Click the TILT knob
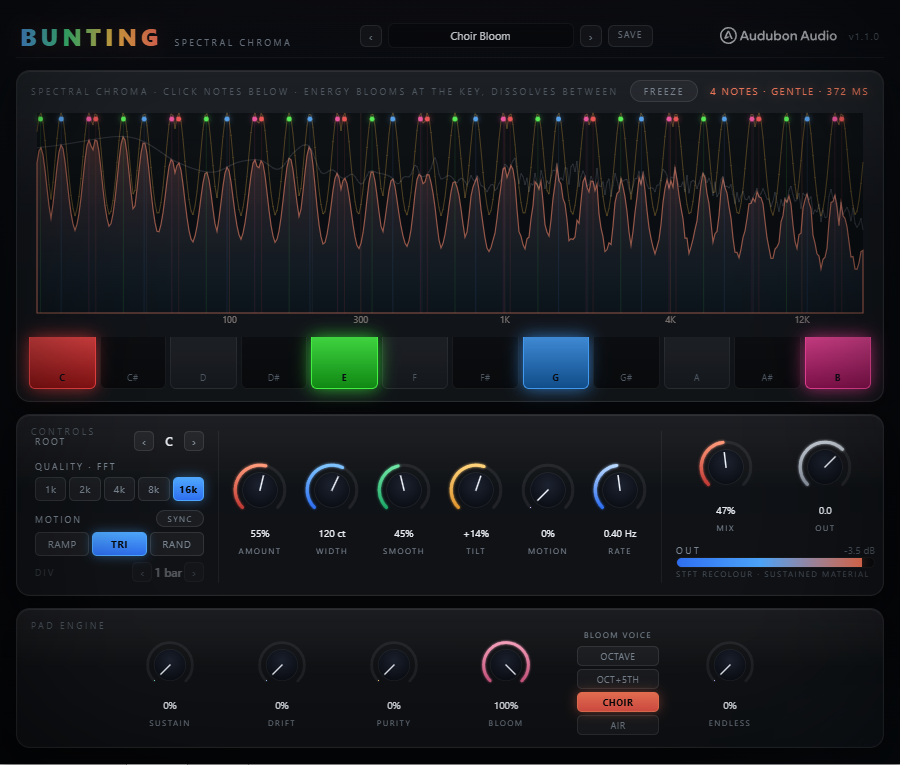Viewport: 900px width, 765px height. point(476,489)
